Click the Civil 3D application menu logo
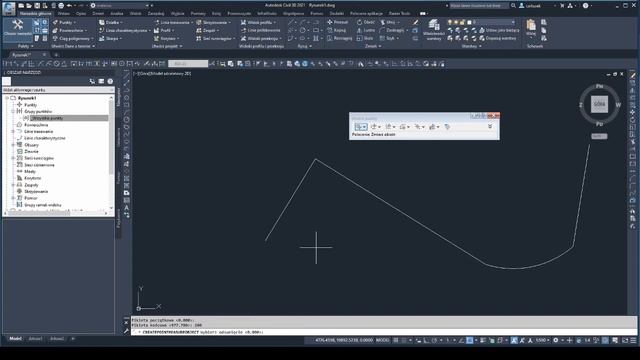Viewport: 640px width, 360px height. 8,8
